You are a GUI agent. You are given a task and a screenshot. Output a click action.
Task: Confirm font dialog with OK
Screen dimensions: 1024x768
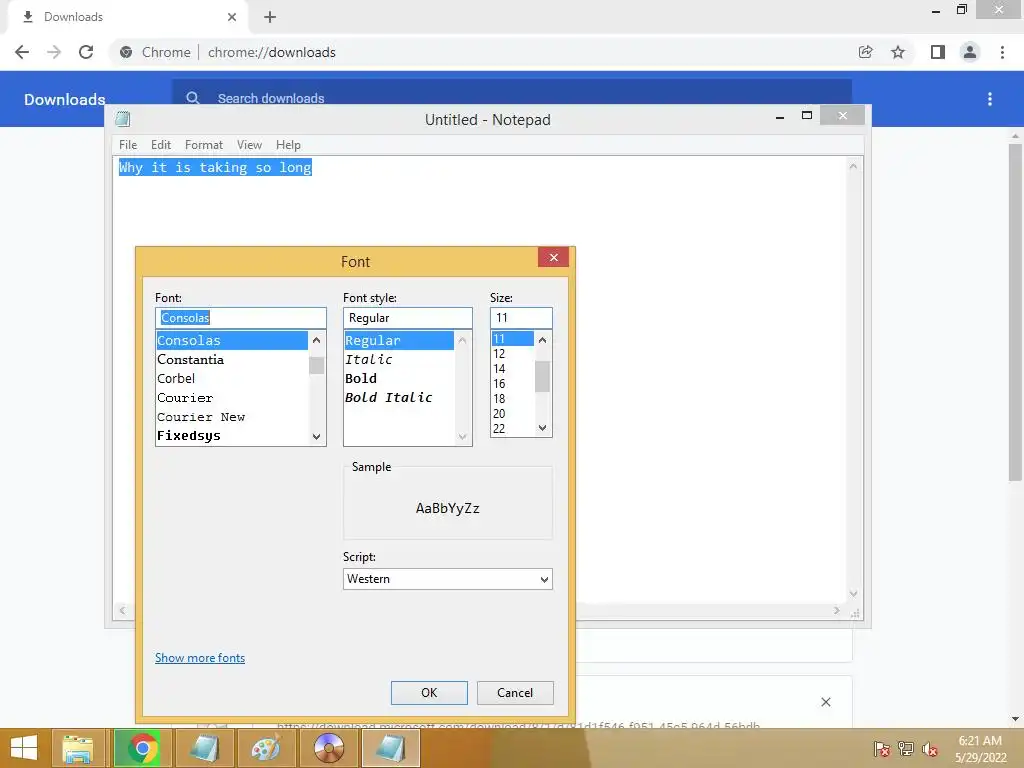429,693
